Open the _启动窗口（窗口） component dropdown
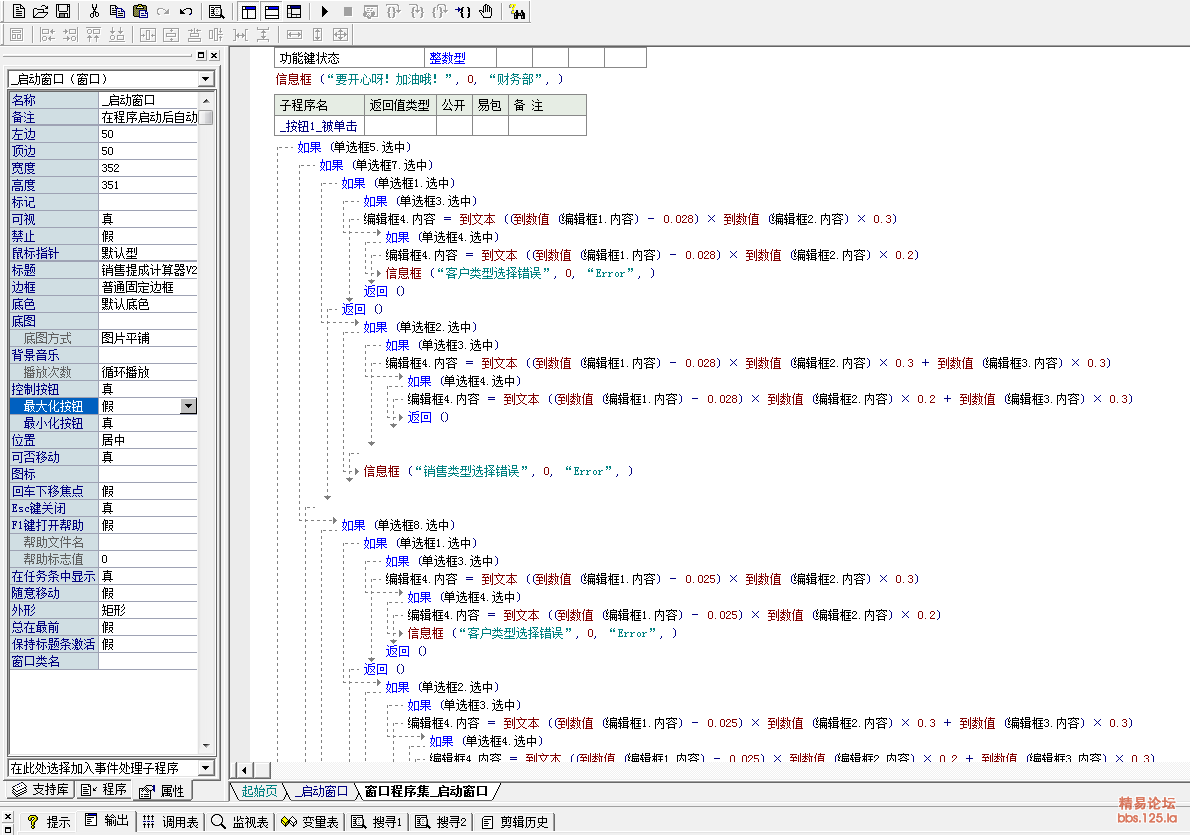1190x835 pixels. coord(206,79)
